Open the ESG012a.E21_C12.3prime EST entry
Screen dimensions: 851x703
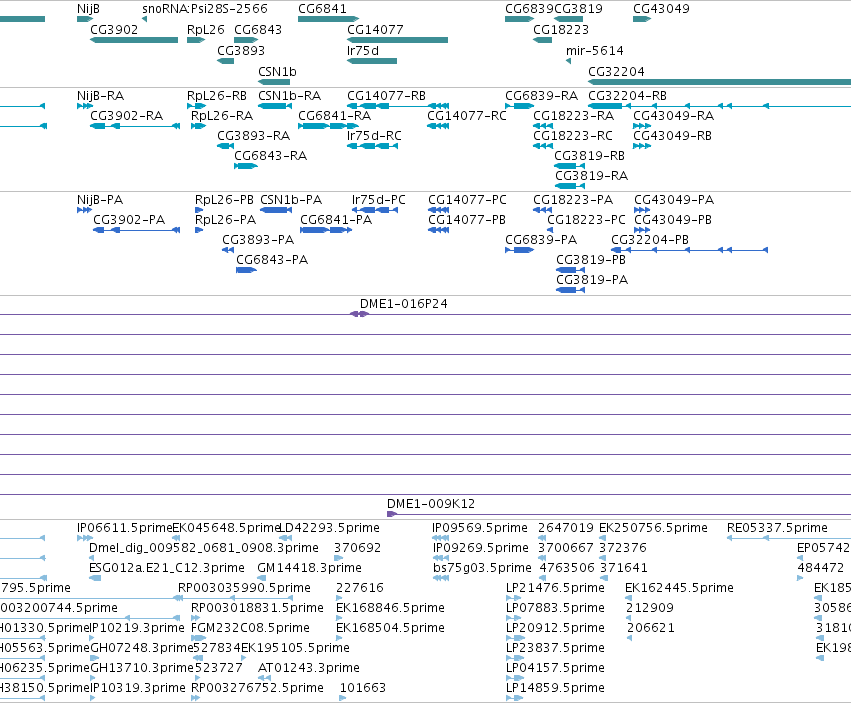tap(95, 578)
